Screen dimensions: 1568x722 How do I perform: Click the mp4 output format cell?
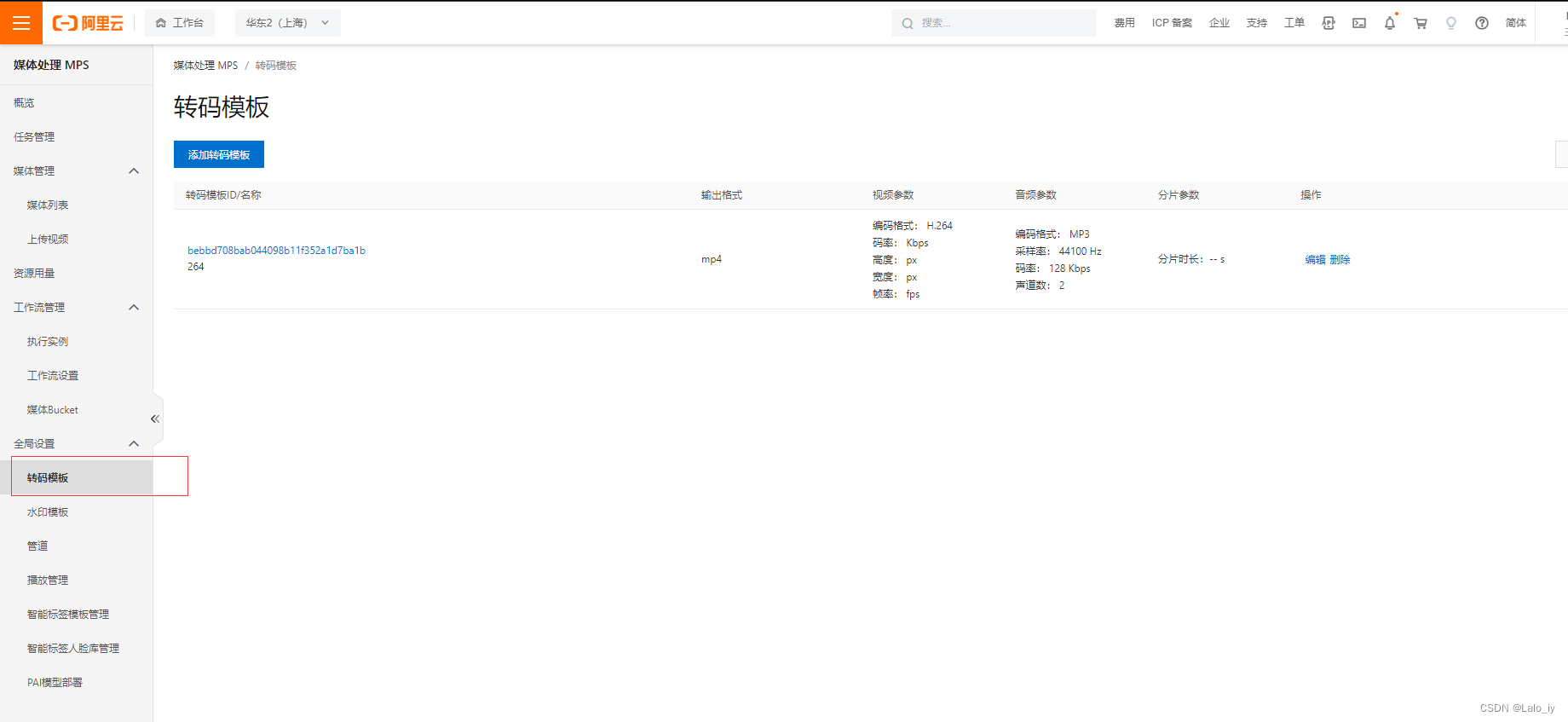tap(712, 259)
